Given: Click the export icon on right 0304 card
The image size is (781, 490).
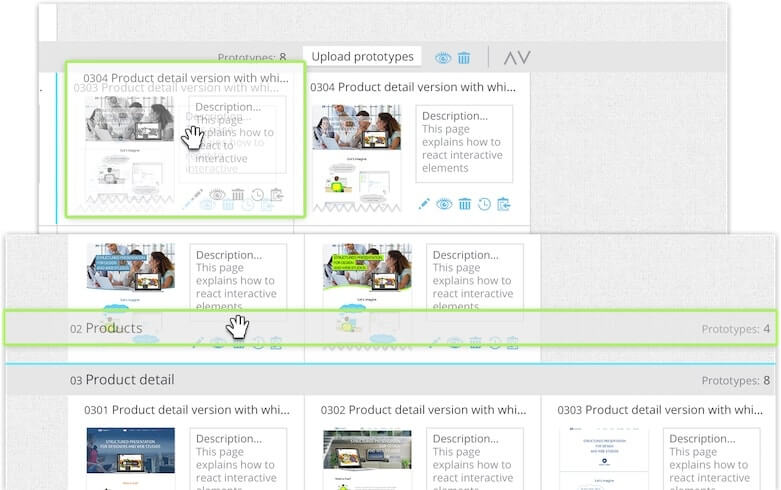Looking at the screenshot, I should click(x=503, y=203).
